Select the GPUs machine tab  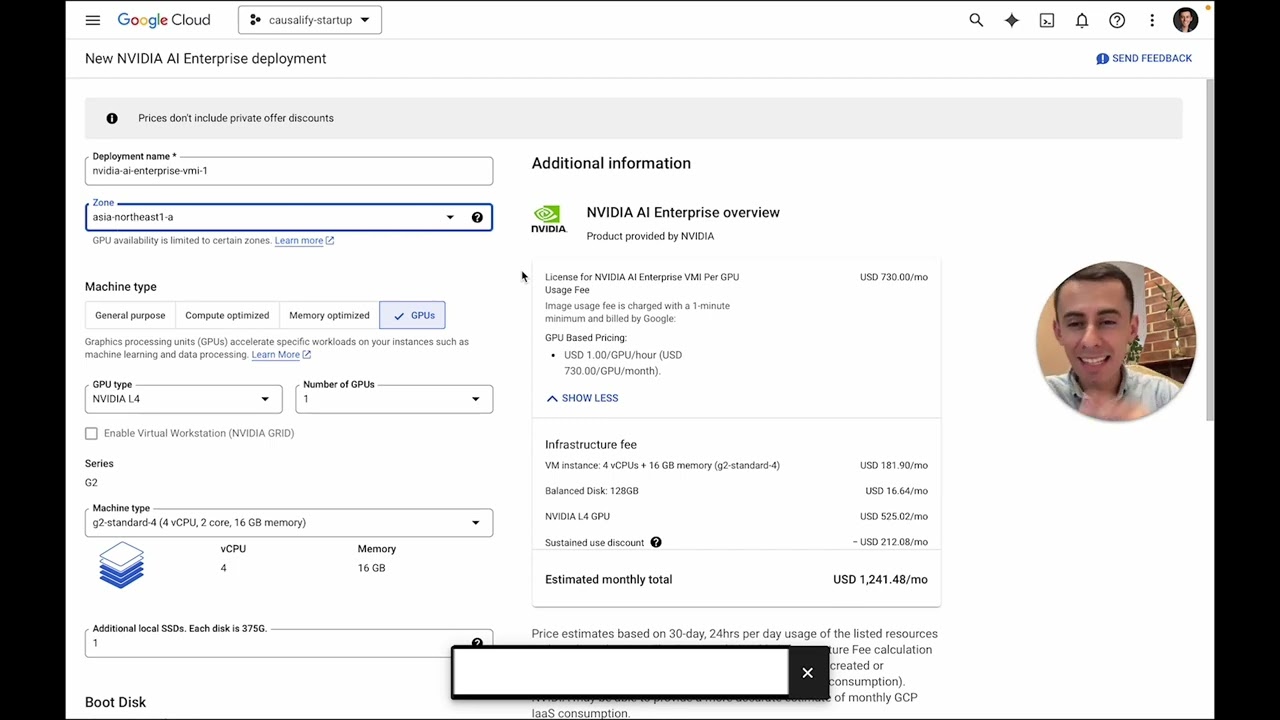pos(413,315)
